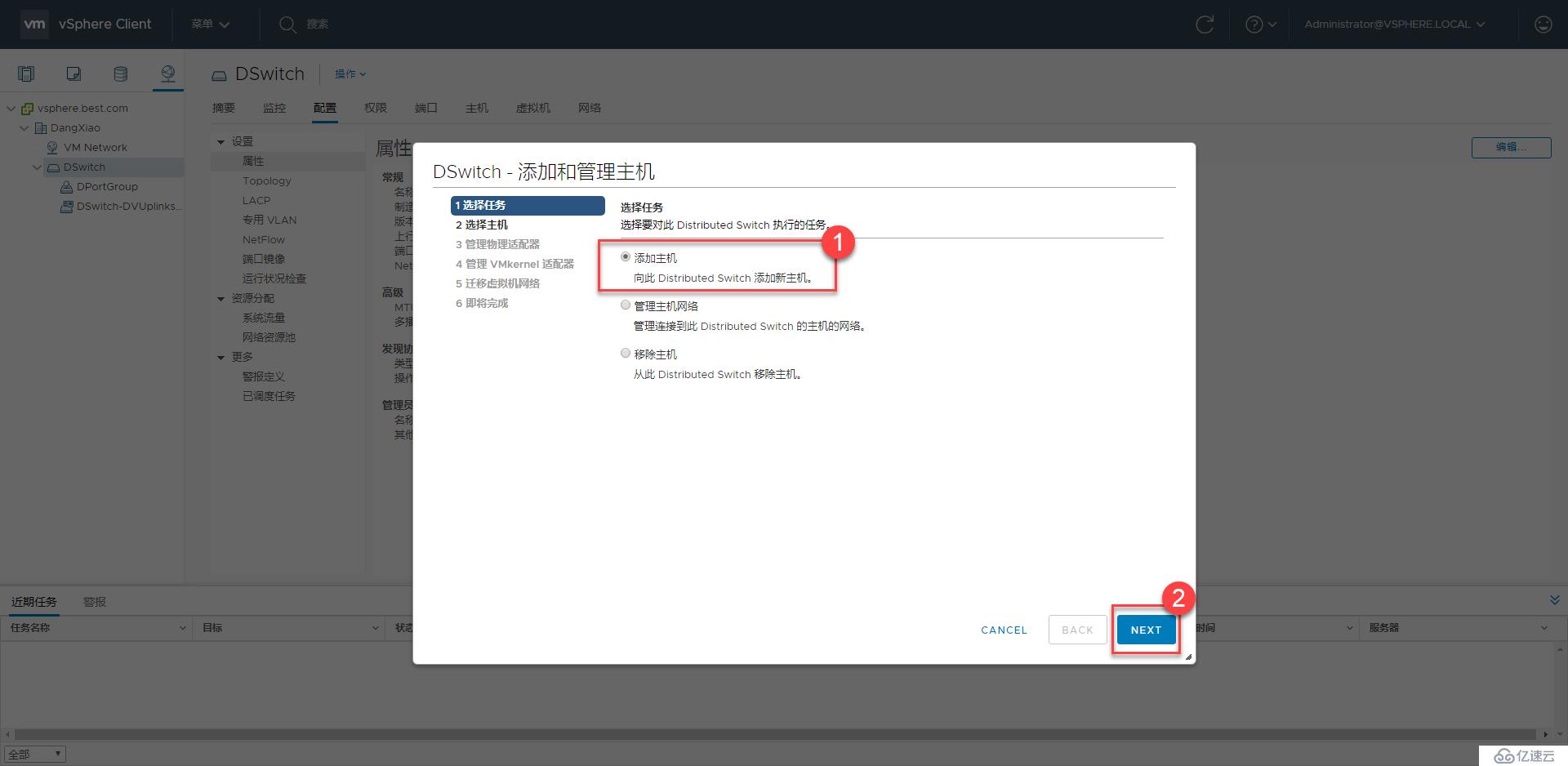
Task: Open the 警报 tab in bottom panel
Action: tap(95, 602)
